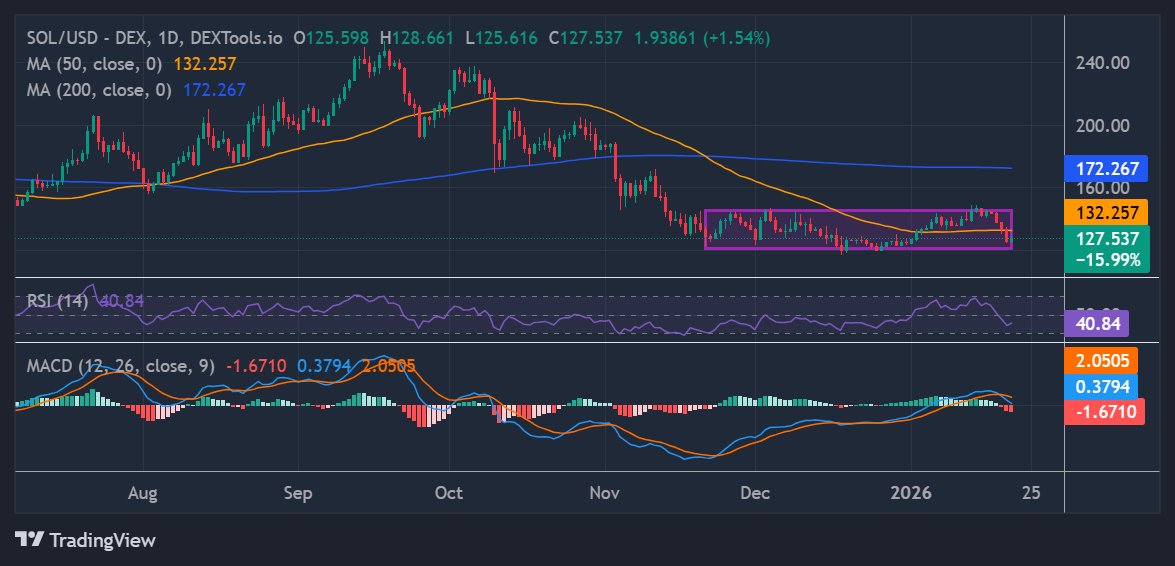Click the MACD (12, 26, close, 9) label
Screen dimensions: 1175x566
pyautogui.click(x=120, y=367)
